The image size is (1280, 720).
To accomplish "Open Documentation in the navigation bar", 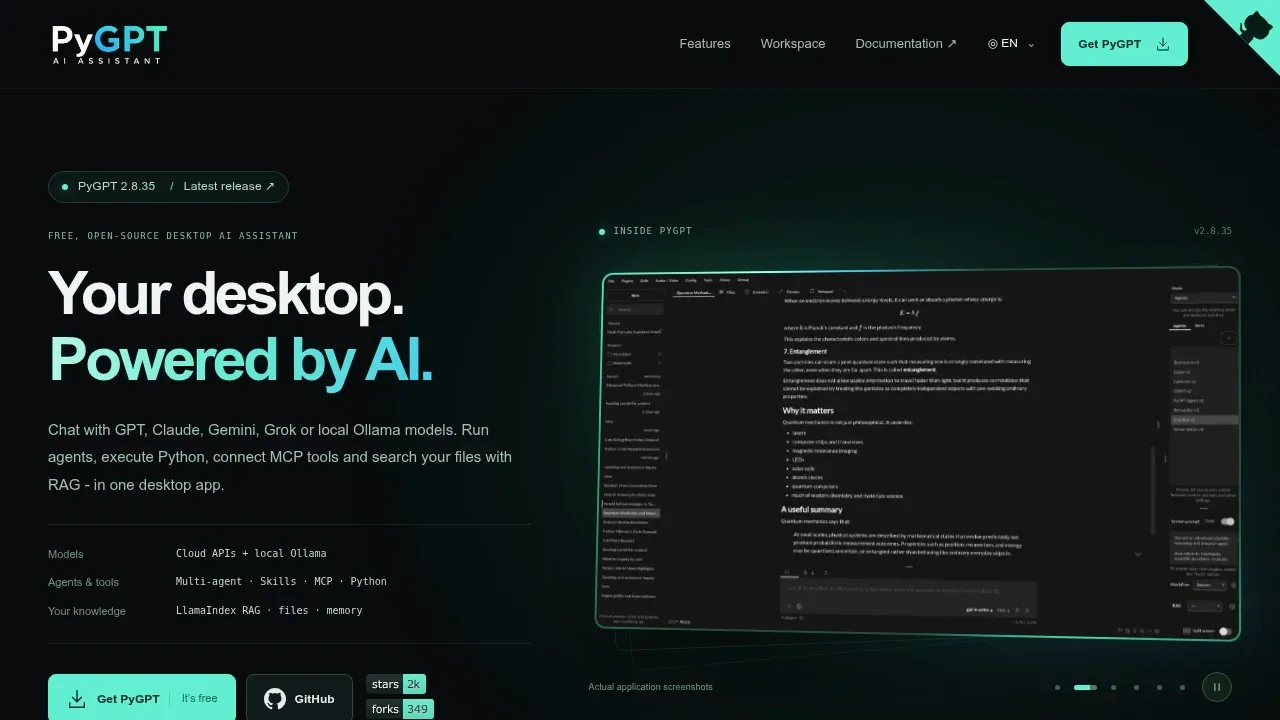I will pos(906,44).
